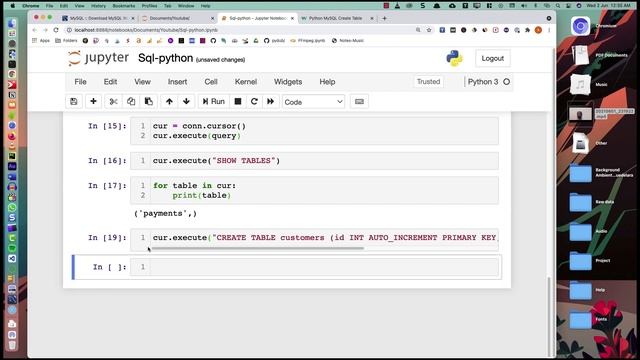Open Chrome extensions puzzle icon
This screenshot has width=640, height=360.
coord(528,30)
